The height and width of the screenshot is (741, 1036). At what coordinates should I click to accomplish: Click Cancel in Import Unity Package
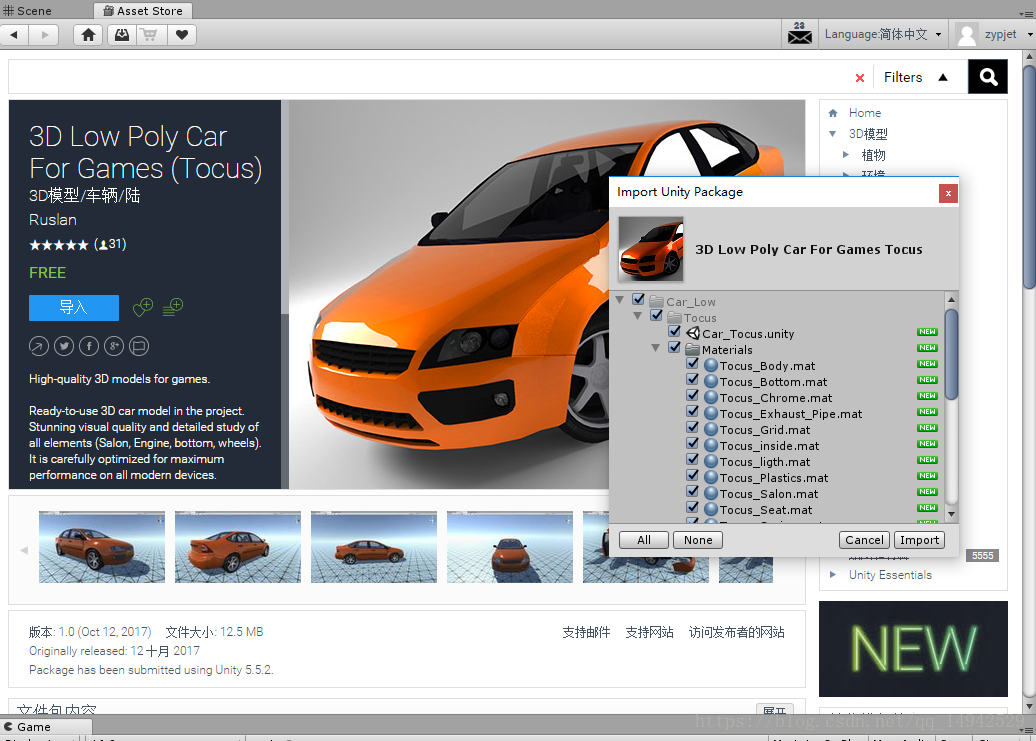864,540
